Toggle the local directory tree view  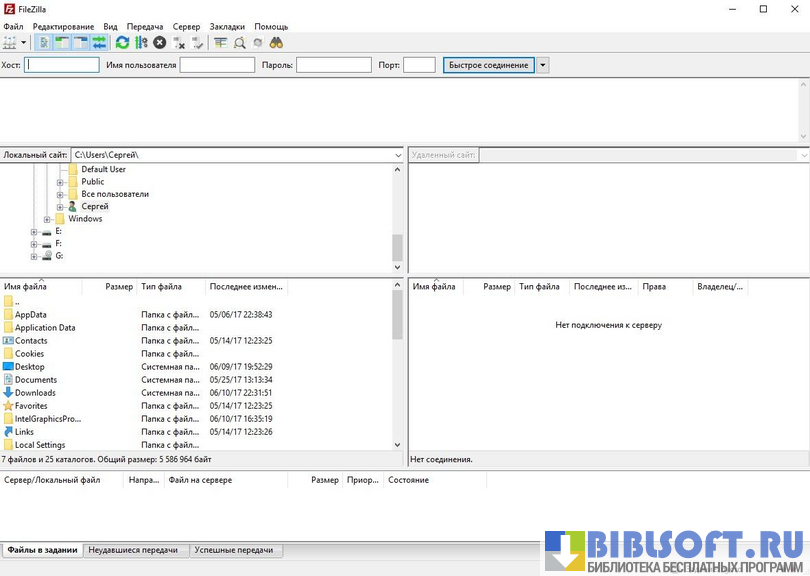click(x=62, y=43)
